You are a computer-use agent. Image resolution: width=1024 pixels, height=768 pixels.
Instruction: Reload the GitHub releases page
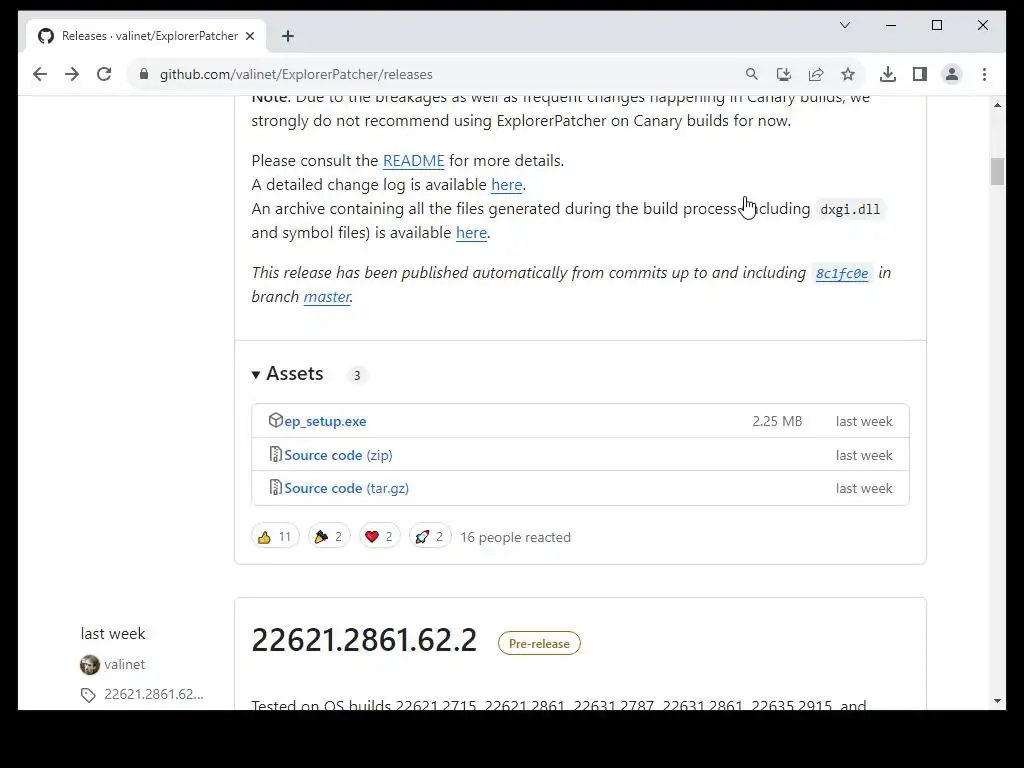(x=104, y=74)
